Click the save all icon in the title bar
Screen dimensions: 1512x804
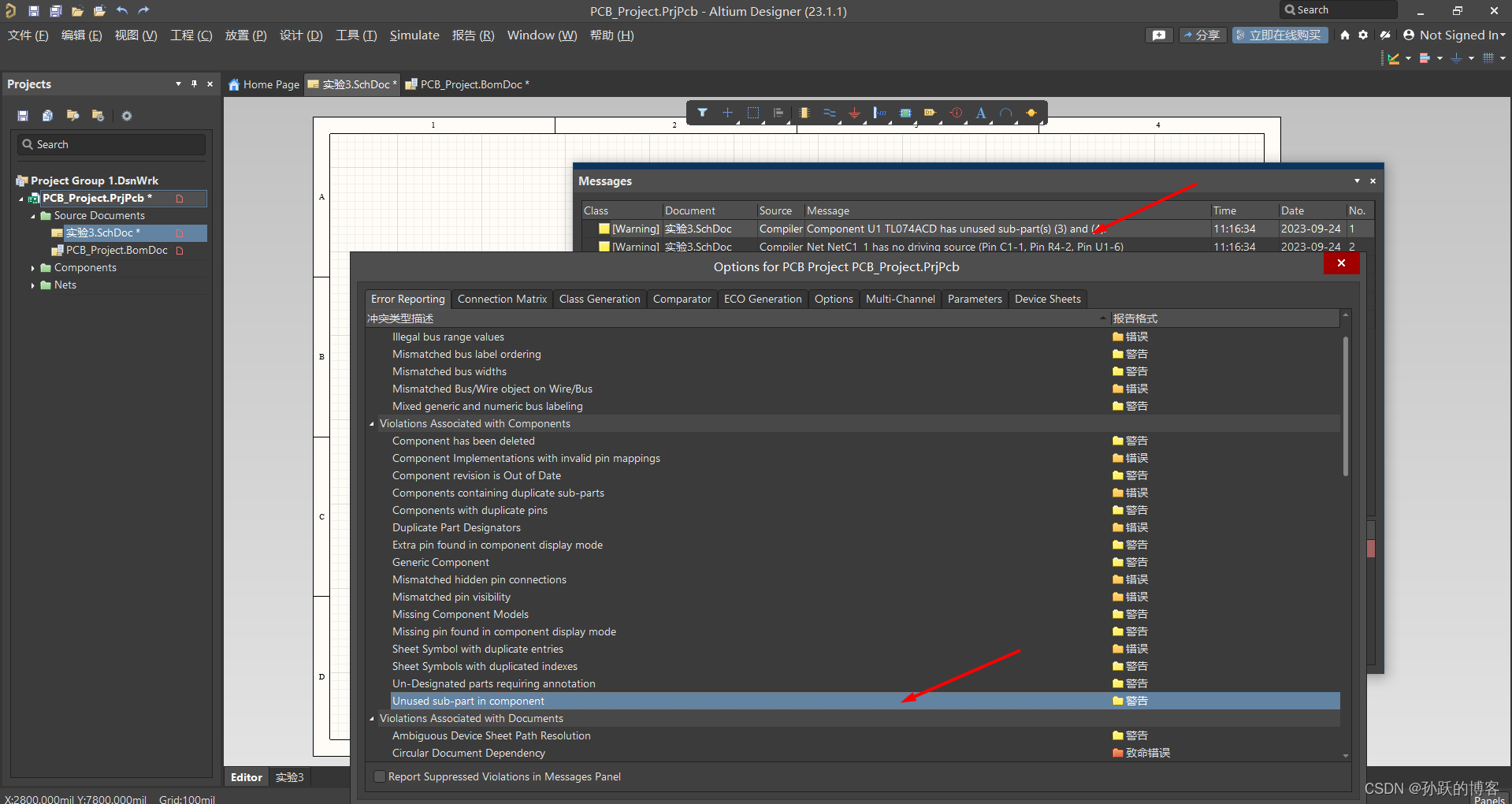(x=55, y=11)
